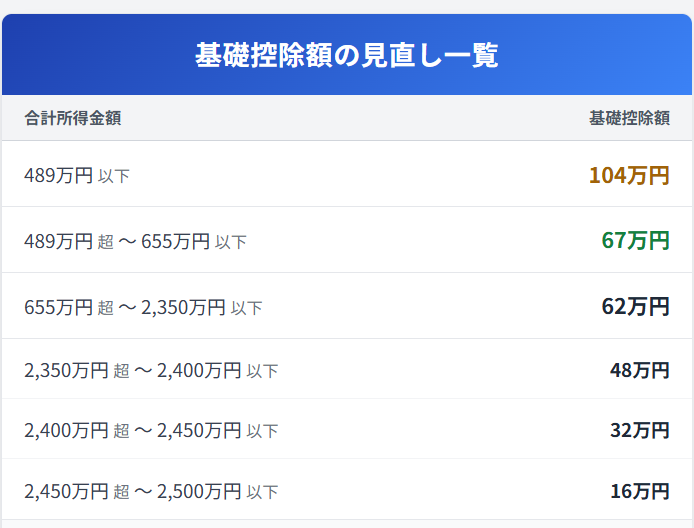This screenshot has height=528, width=694.
Task: Select the 32万円 deduction value
Action: click(639, 431)
